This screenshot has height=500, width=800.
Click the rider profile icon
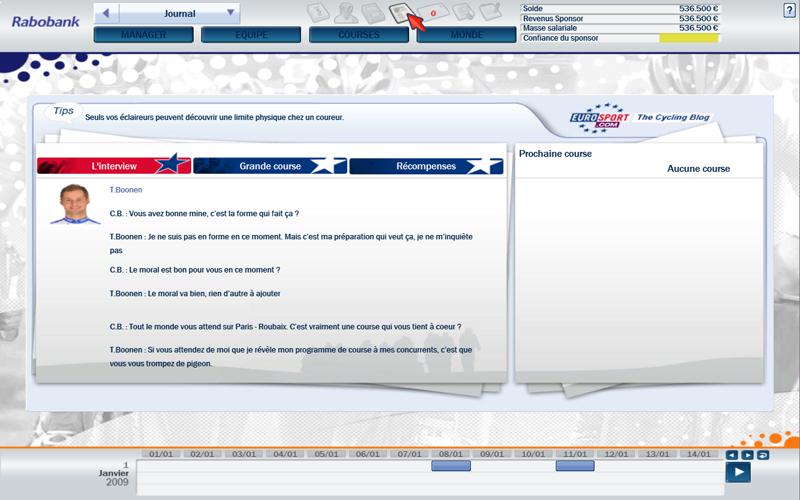345,13
